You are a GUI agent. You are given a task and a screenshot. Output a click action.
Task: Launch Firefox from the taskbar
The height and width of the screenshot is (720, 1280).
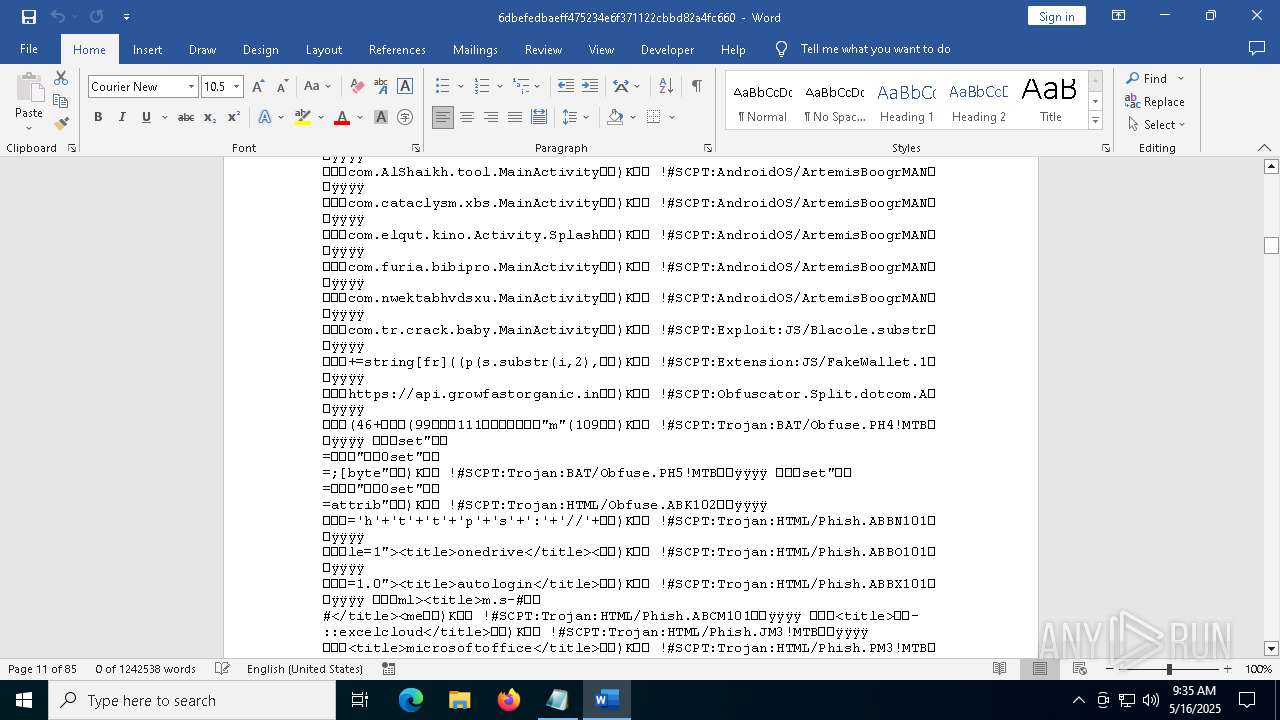click(x=509, y=700)
